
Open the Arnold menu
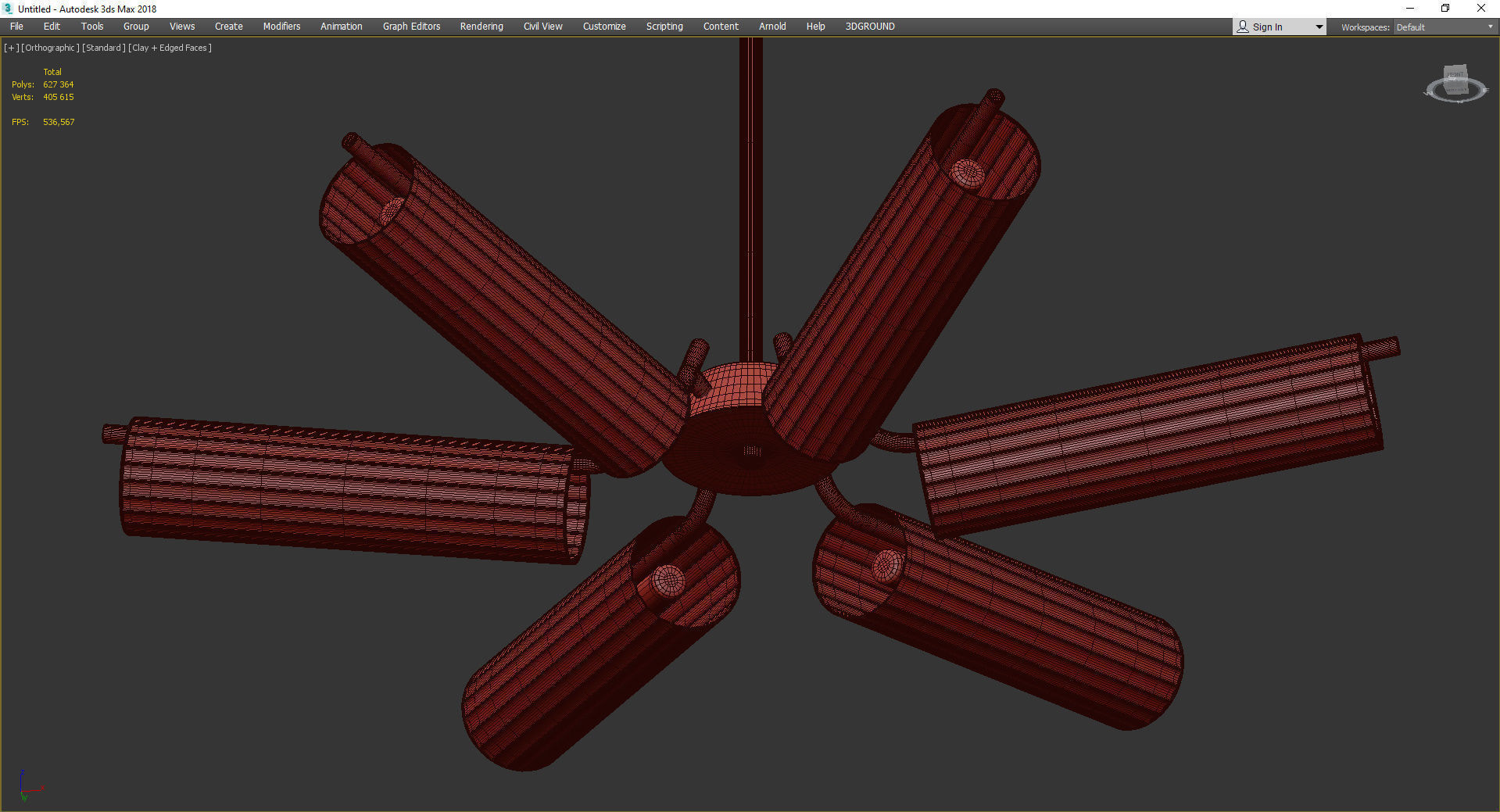(x=772, y=27)
